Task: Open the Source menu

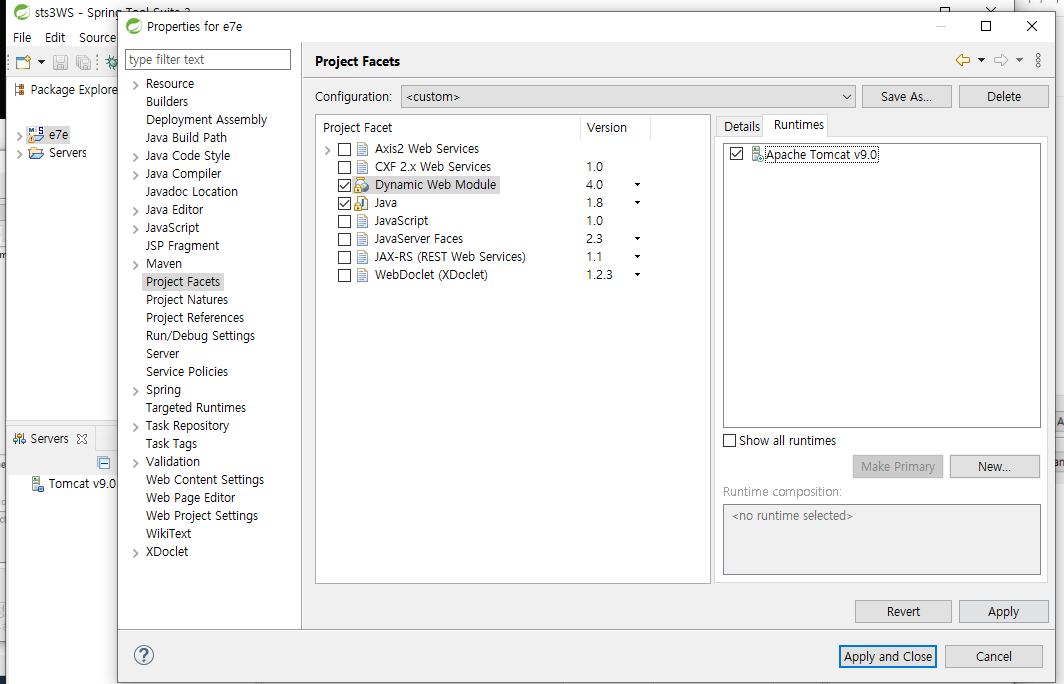Action: coord(97,37)
